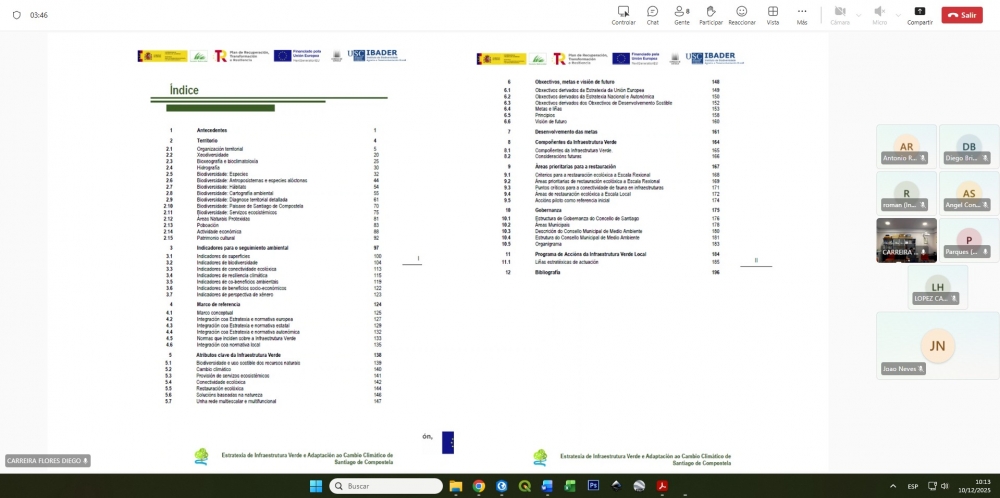Expand the microphone options dropdown arrow
1000x498 pixels.
[898, 14]
